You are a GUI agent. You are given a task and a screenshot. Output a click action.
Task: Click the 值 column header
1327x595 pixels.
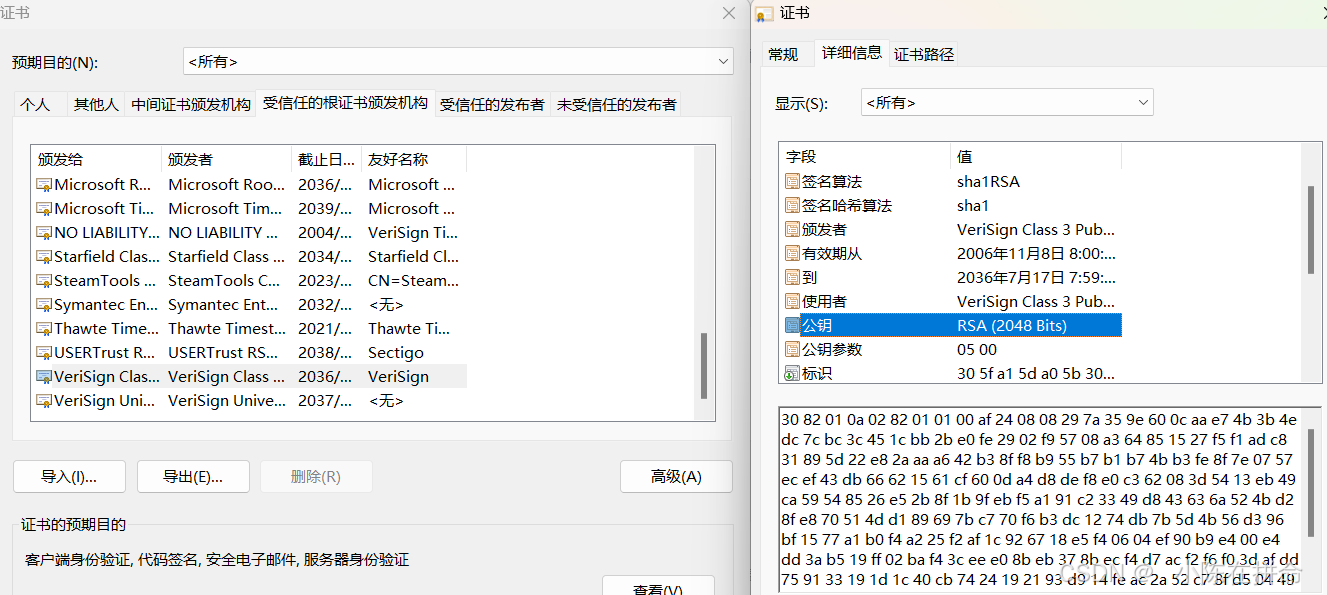click(x=1036, y=157)
